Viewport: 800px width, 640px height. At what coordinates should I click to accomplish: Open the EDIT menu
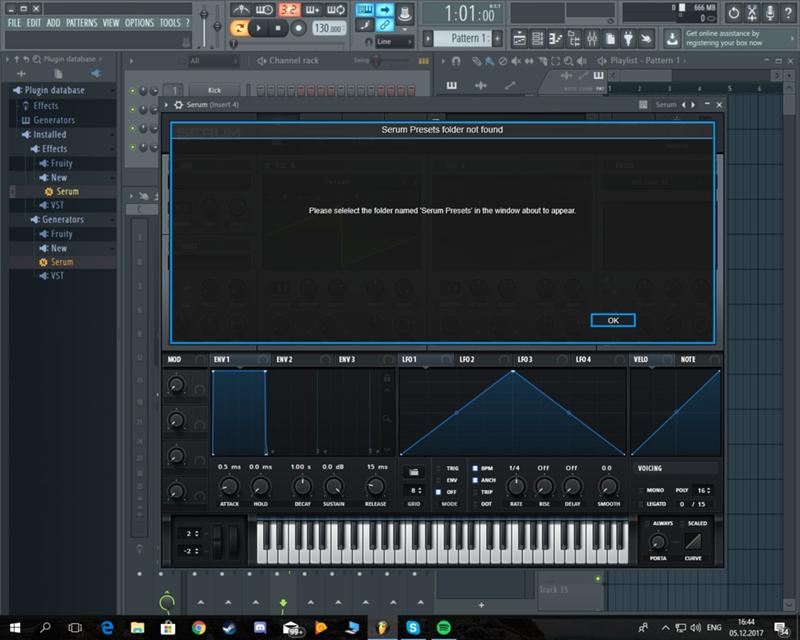[x=34, y=23]
